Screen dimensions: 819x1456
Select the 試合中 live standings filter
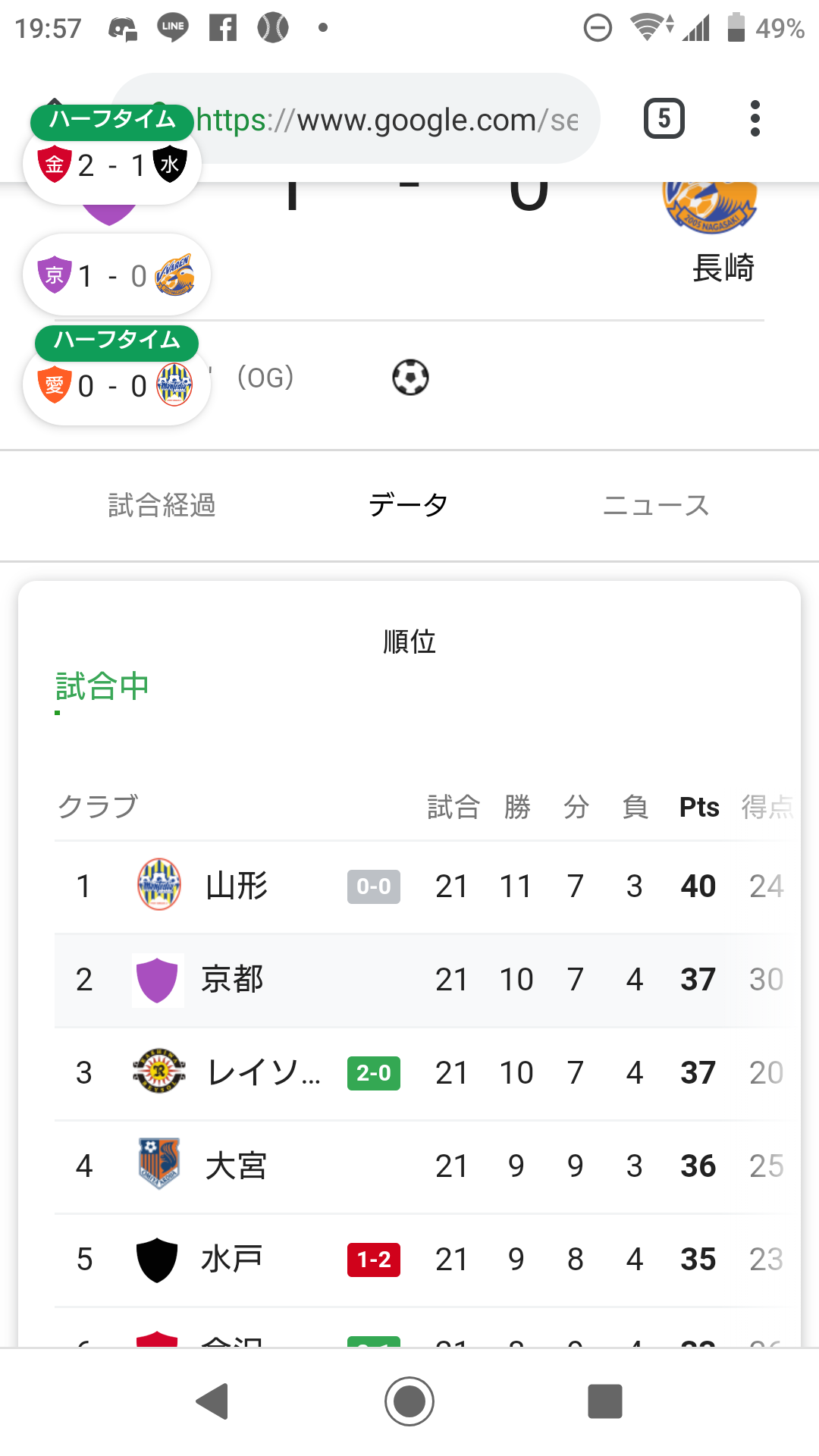pyautogui.click(x=102, y=686)
